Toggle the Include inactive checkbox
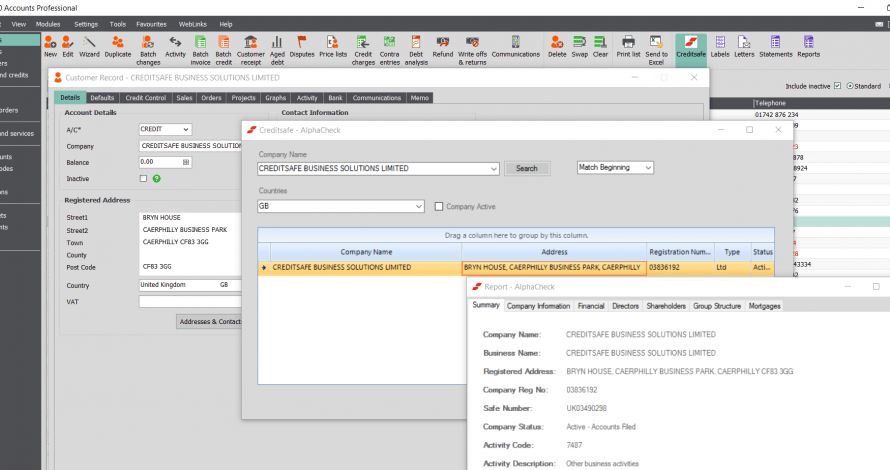The height and width of the screenshot is (470, 890). 837,86
